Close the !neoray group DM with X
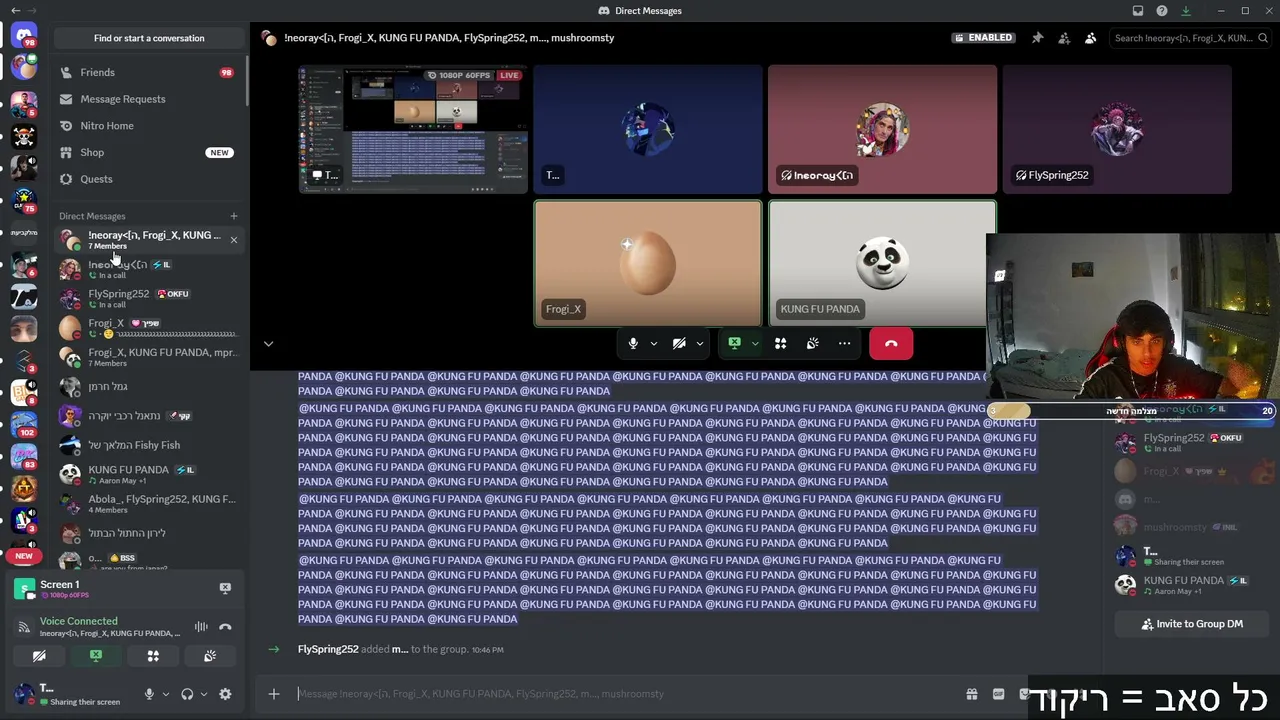 click(x=234, y=240)
